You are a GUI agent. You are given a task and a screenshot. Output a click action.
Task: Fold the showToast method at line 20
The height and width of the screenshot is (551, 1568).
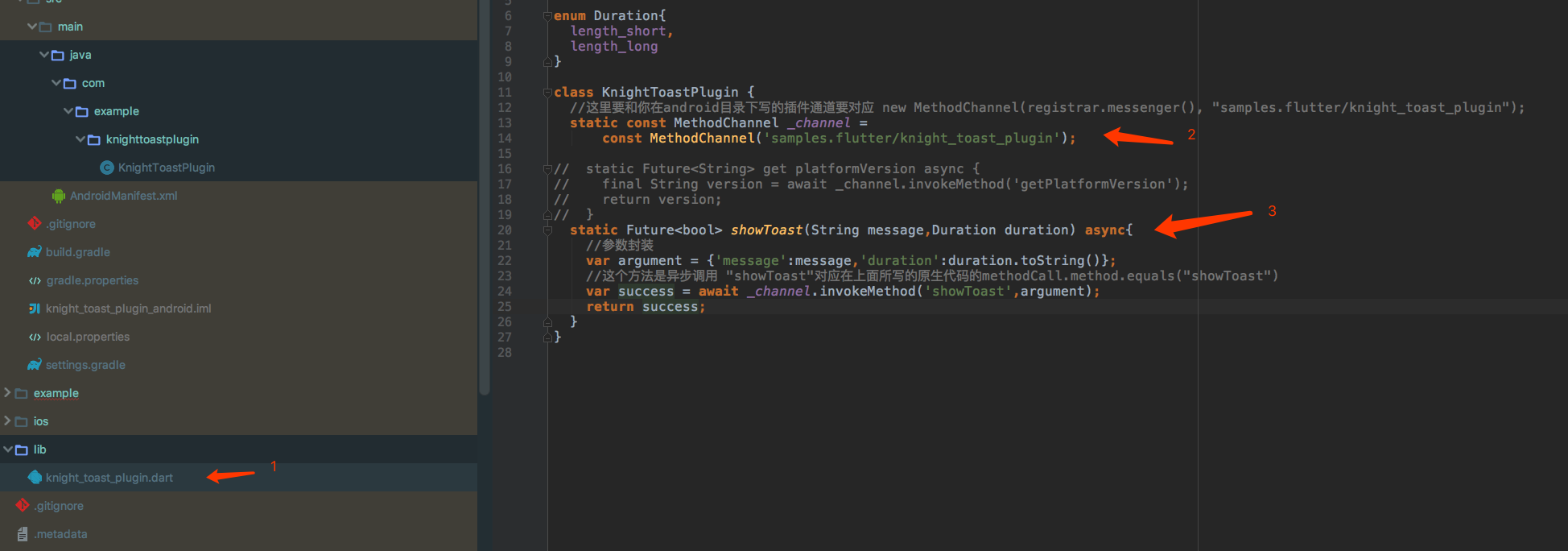(547, 230)
